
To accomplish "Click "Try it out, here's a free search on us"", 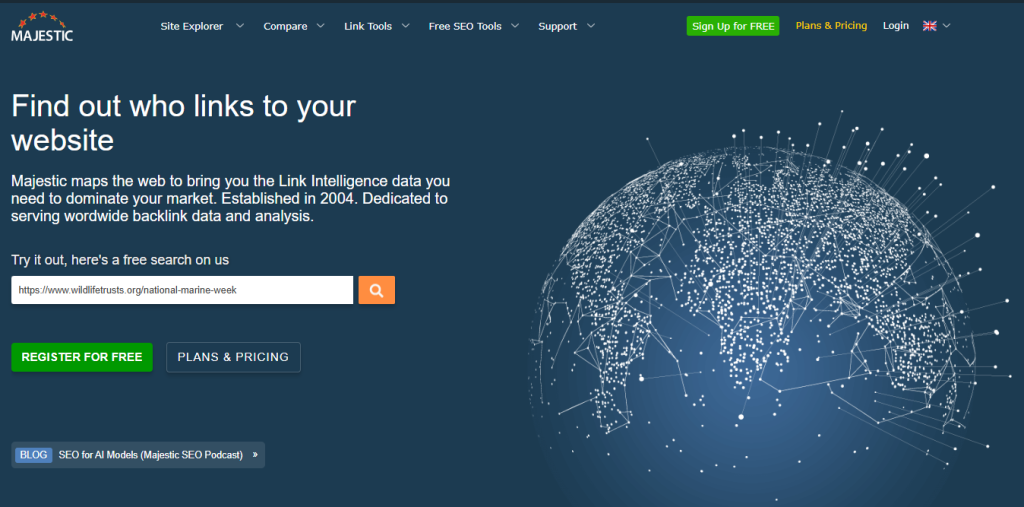I will [x=120, y=259].
